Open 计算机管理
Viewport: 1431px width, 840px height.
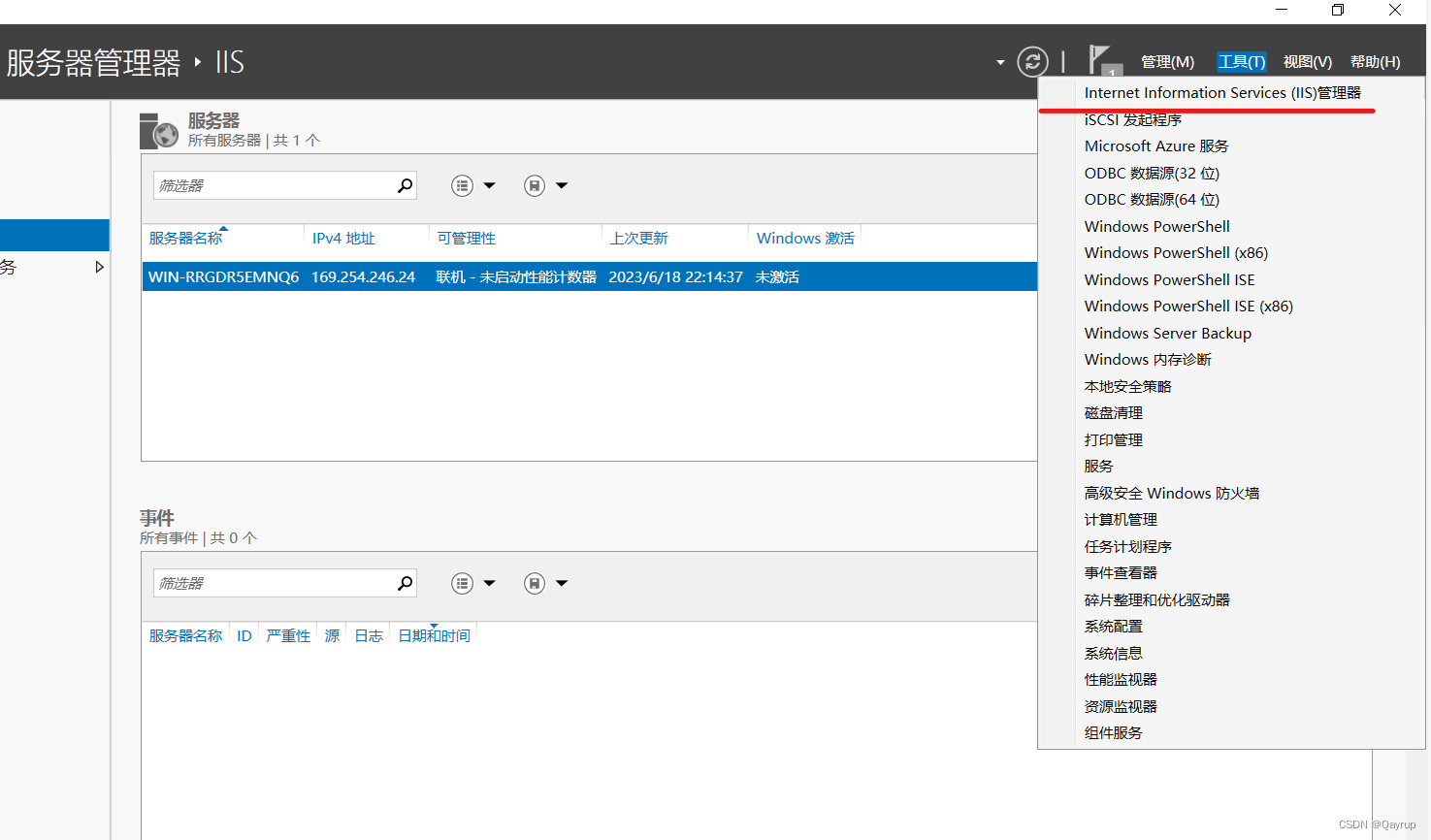click(1121, 520)
